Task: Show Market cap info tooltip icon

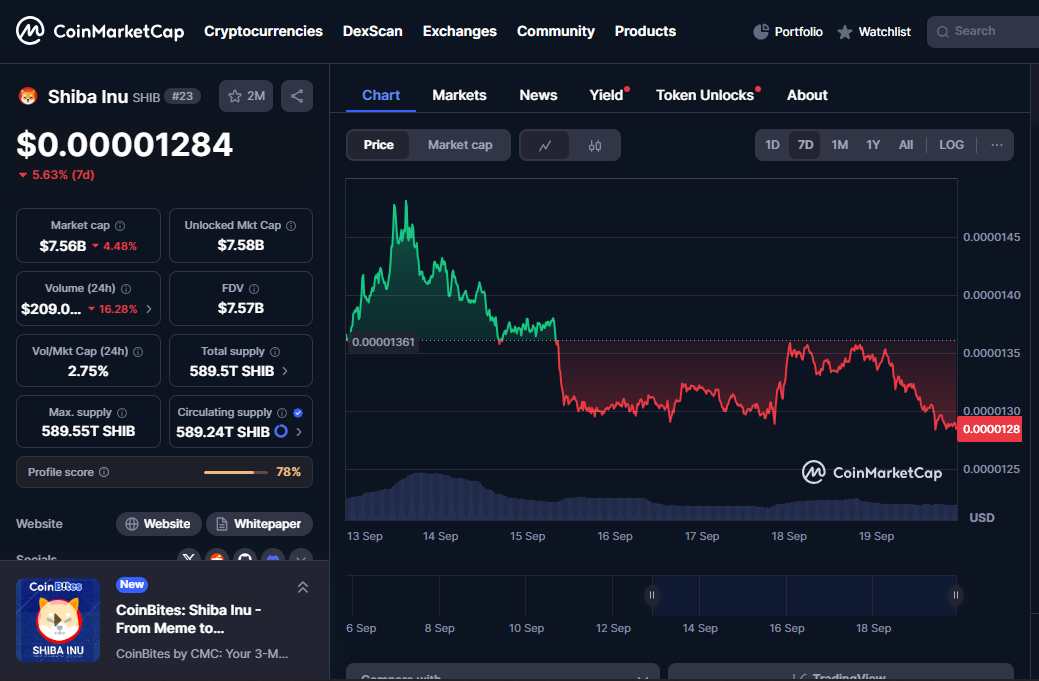Action: (120, 226)
